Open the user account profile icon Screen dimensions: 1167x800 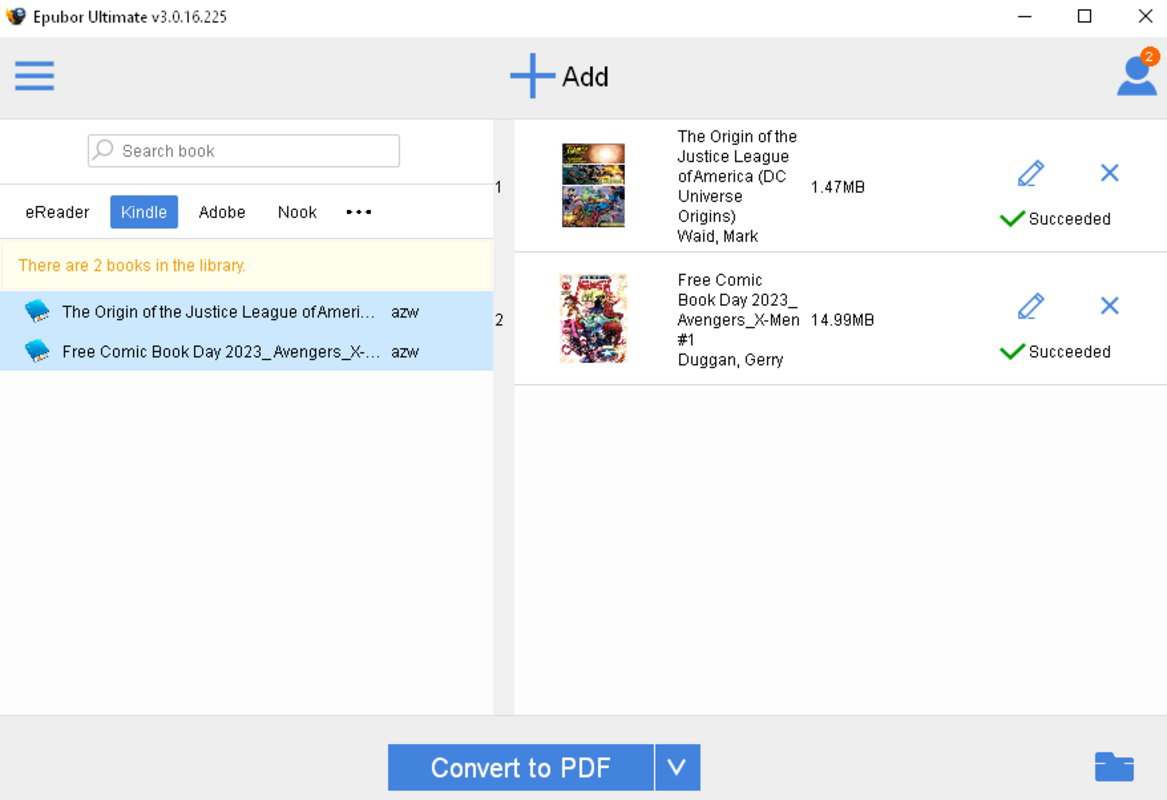click(x=1135, y=75)
